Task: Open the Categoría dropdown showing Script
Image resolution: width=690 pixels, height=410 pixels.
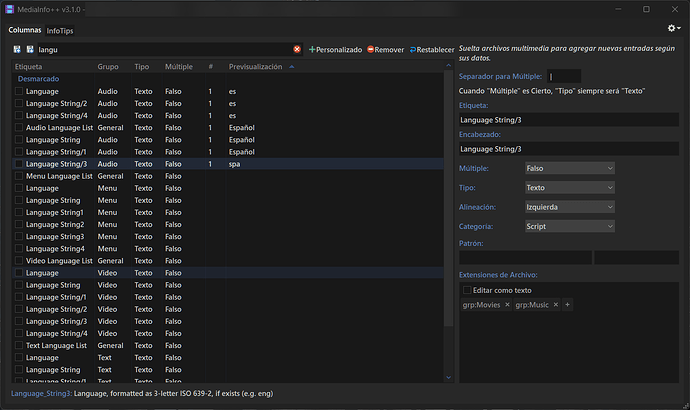Action: [569, 226]
